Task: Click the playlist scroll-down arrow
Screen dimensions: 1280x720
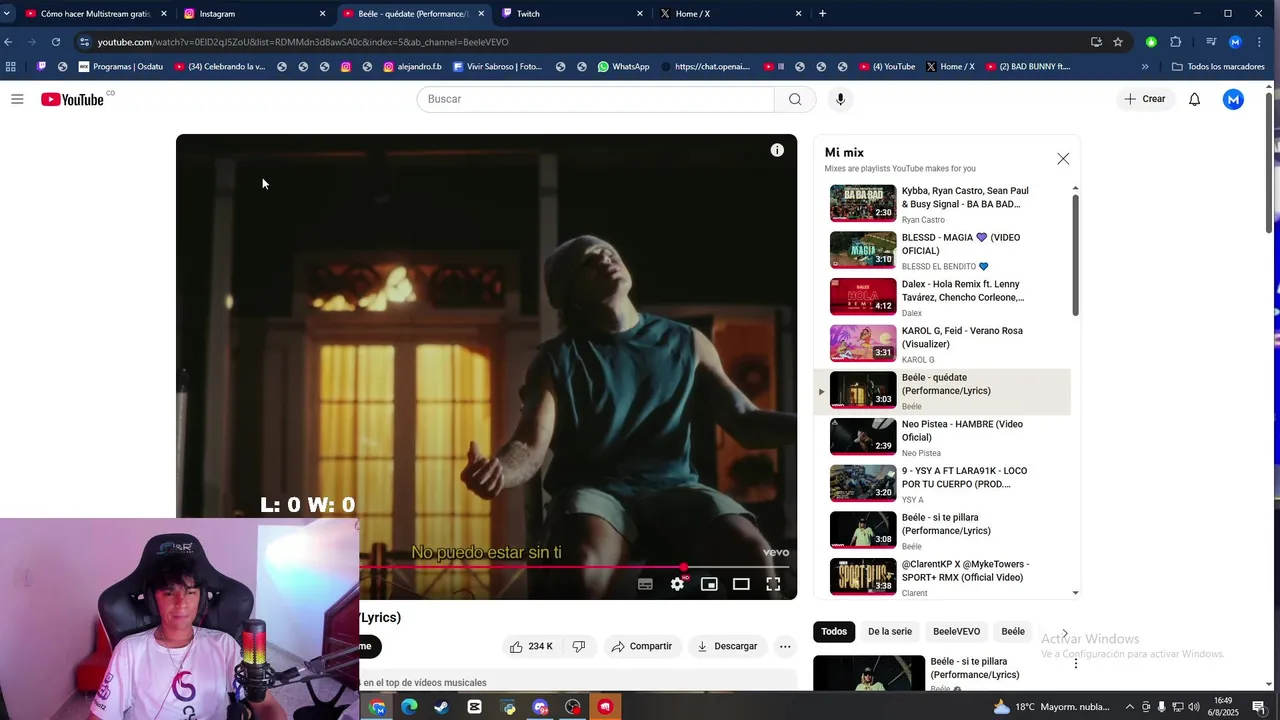Action: (x=1075, y=593)
